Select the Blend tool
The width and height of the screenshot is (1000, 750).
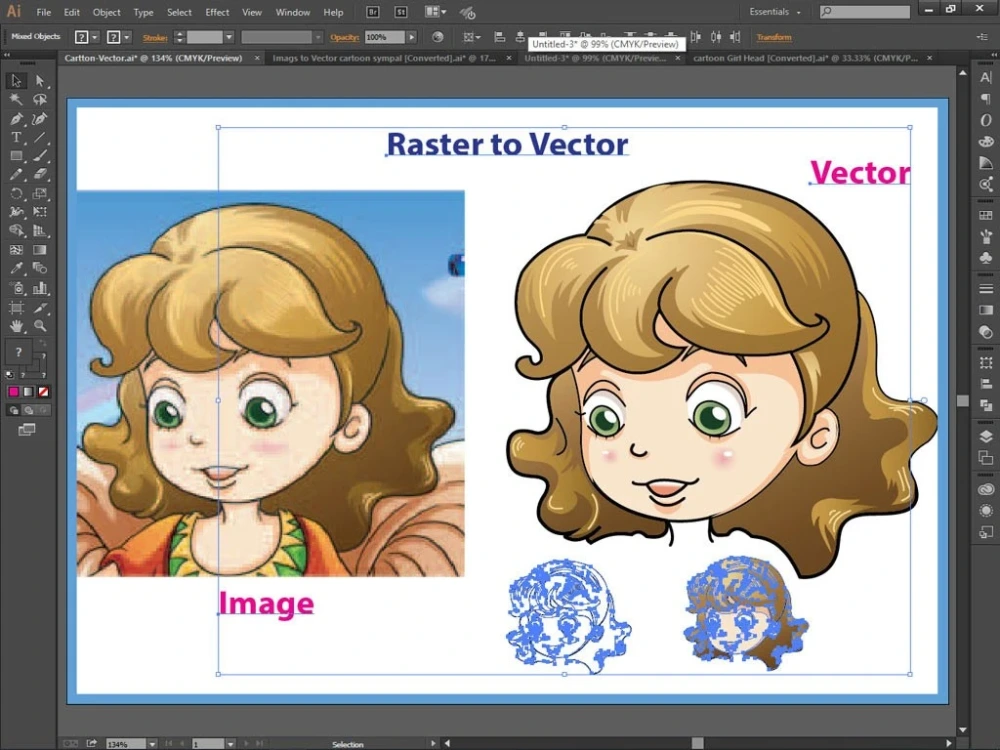coord(40,268)
